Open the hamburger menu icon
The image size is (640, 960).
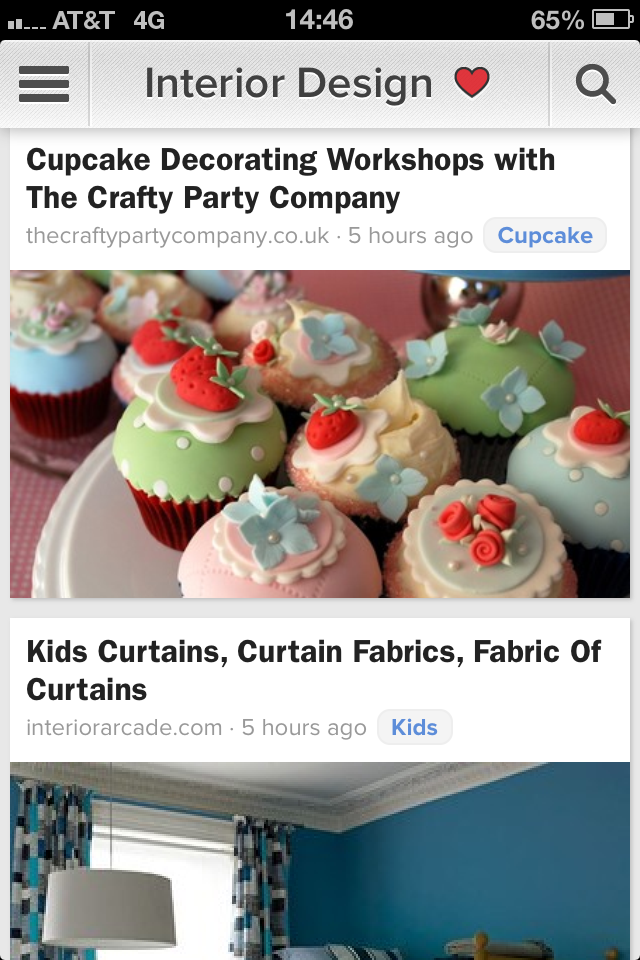44,84
